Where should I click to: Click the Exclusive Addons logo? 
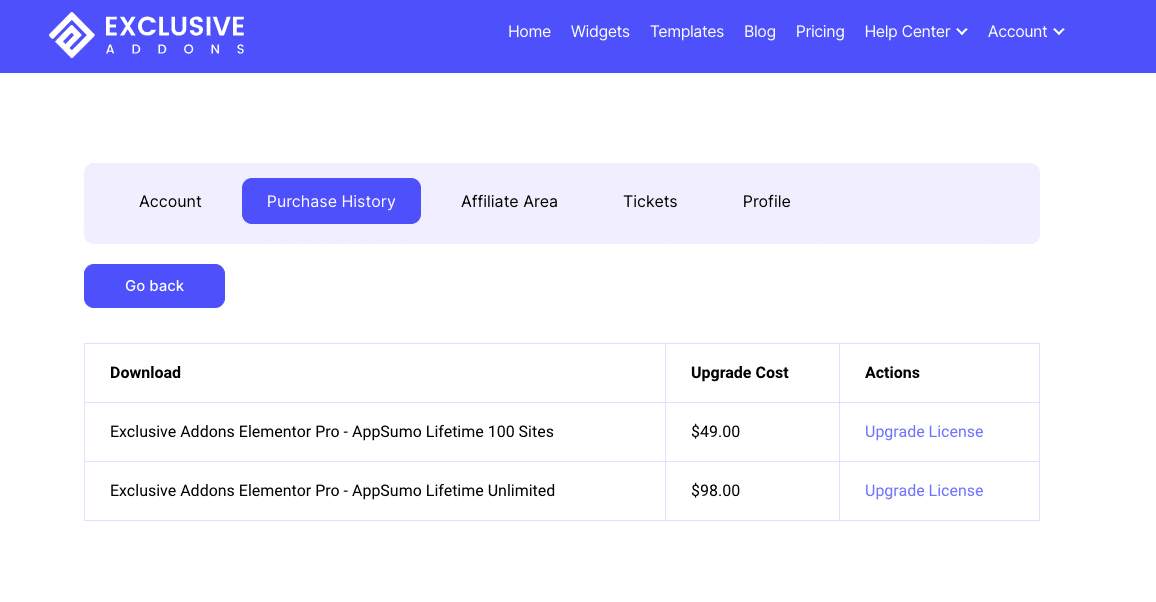(x=147, y=35)
